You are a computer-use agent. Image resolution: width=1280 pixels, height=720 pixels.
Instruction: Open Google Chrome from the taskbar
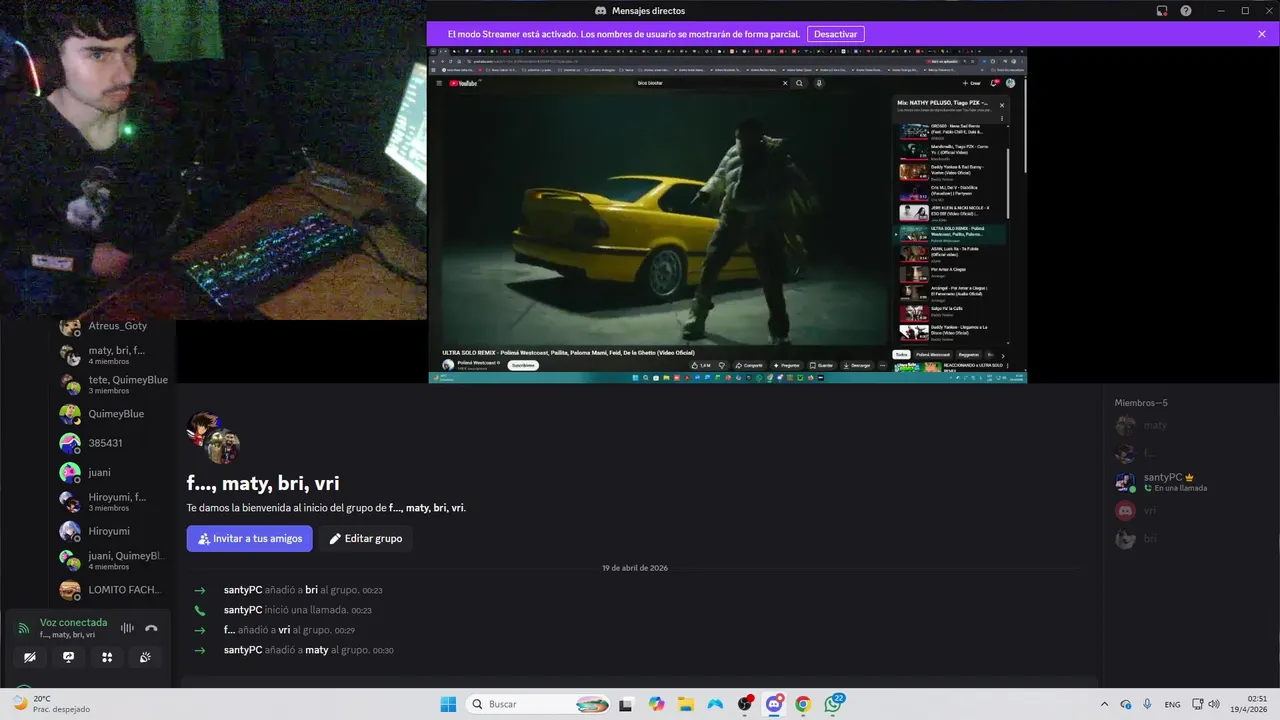coord(803,704)
